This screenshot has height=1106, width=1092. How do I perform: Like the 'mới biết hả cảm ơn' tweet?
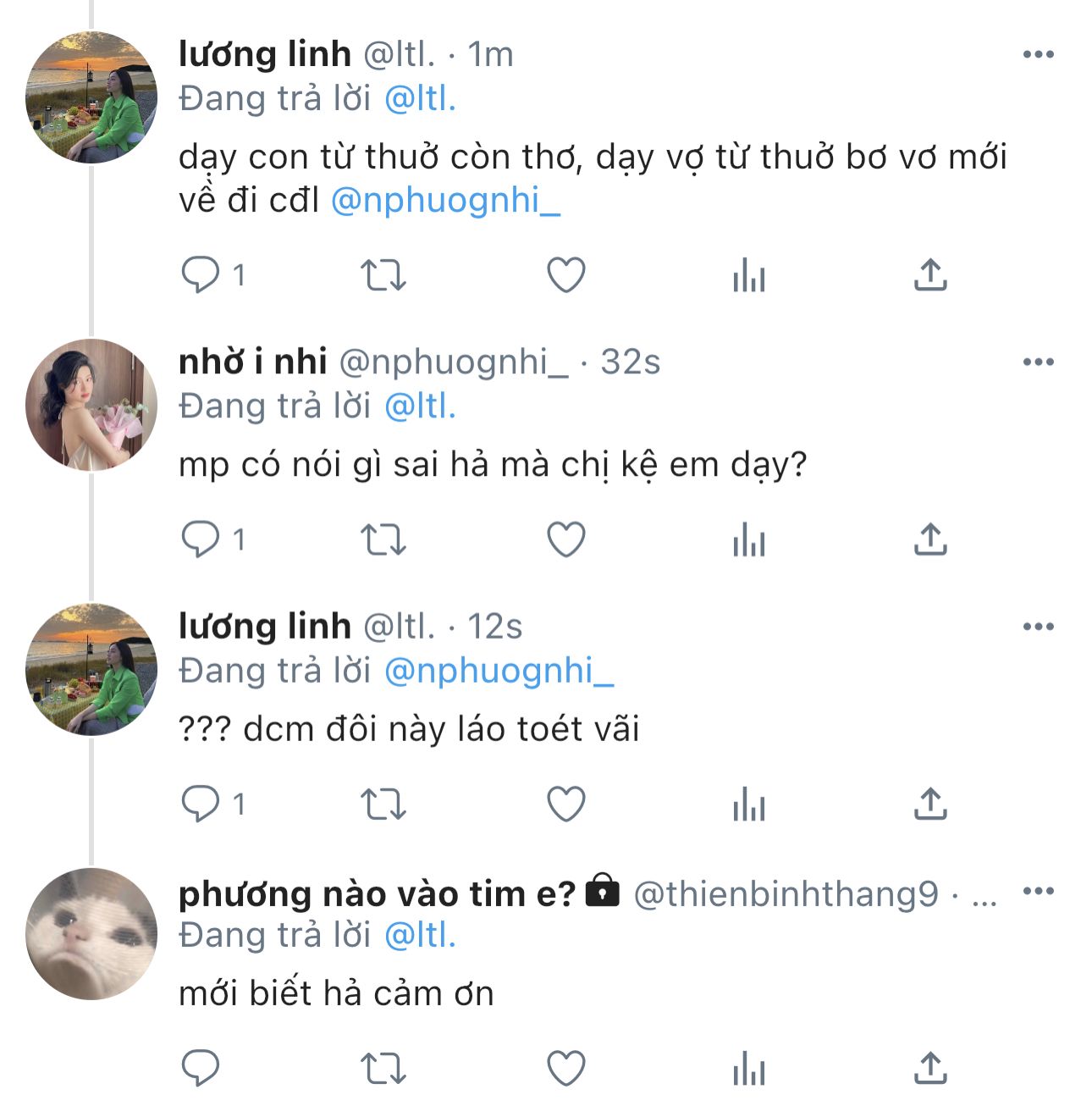(566, 1068)
